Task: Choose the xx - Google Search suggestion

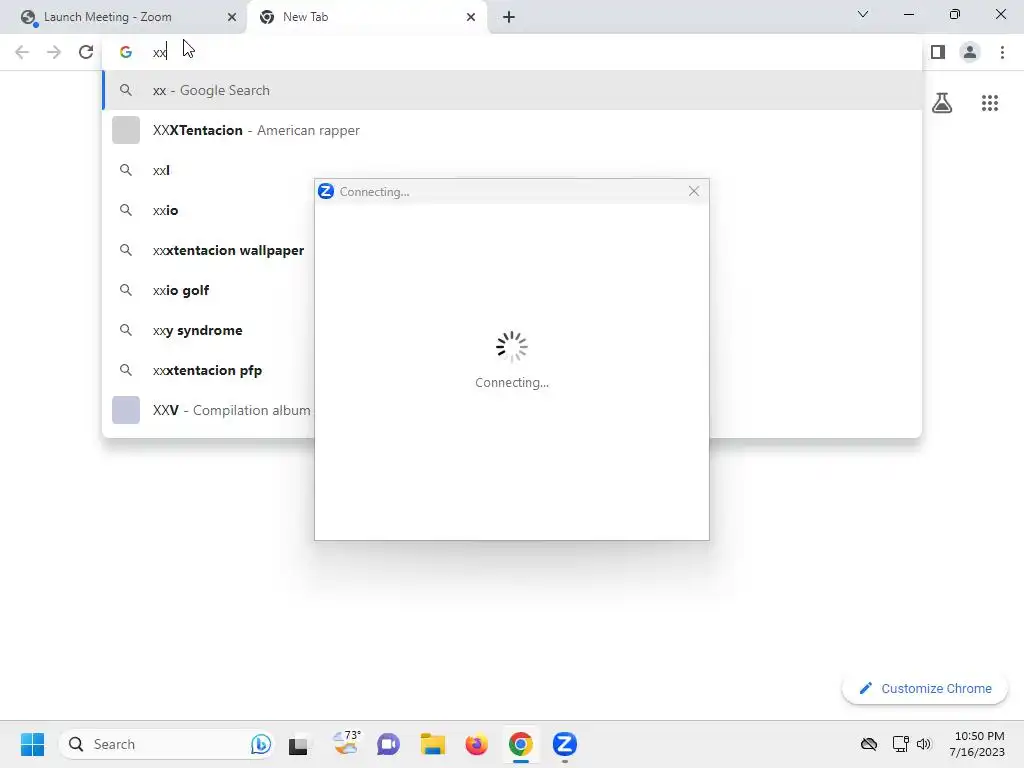Action: (513, 90)
